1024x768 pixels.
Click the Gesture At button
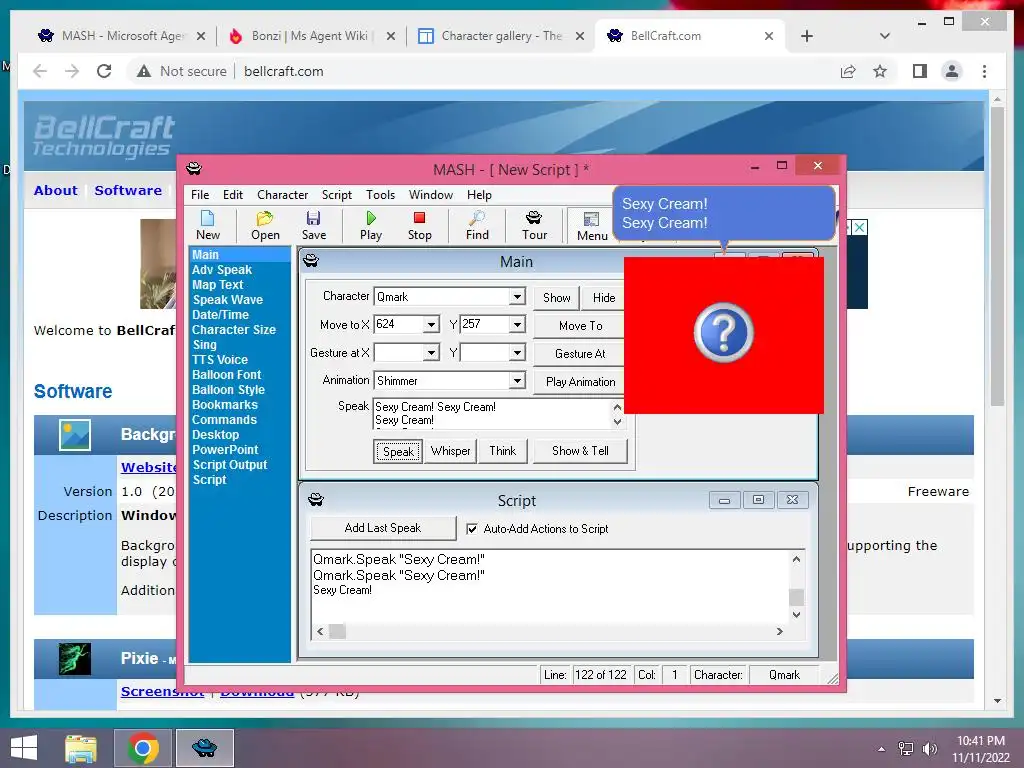[x=580, y=353]
